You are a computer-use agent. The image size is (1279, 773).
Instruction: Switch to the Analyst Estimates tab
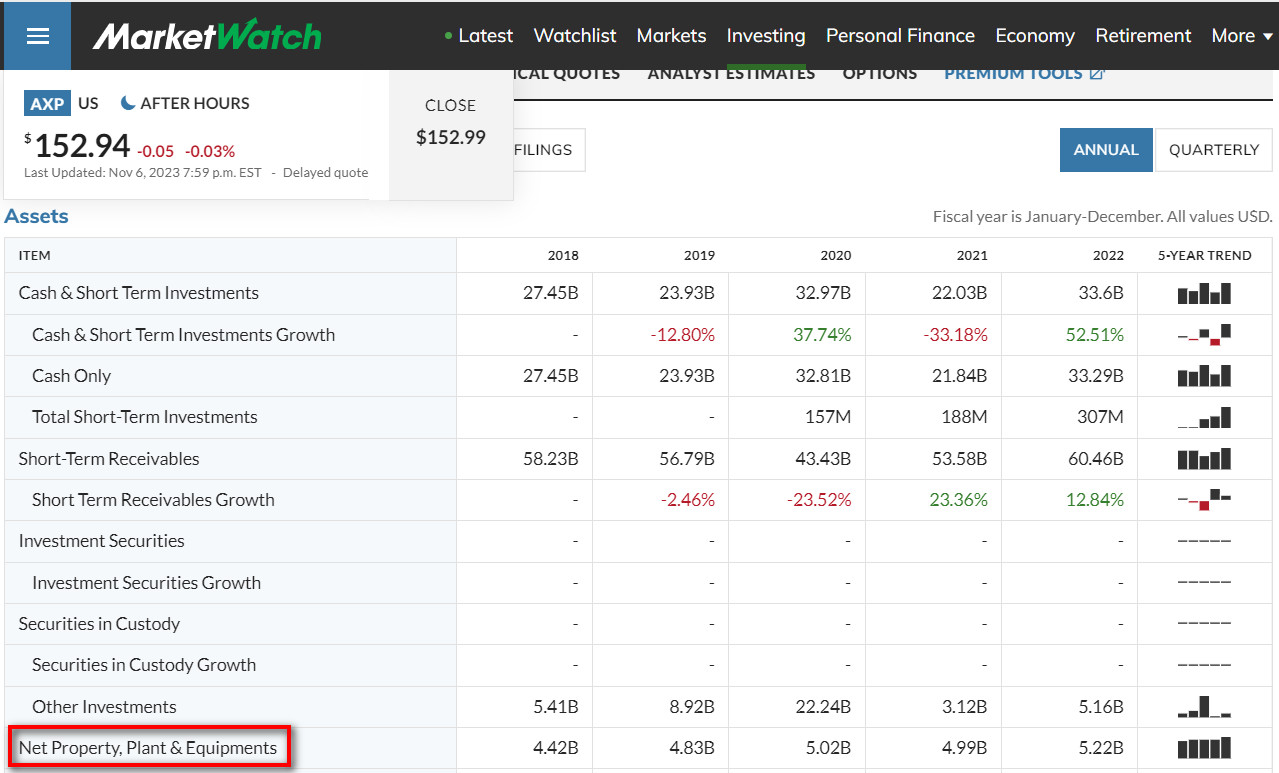(x=731, y=74)
